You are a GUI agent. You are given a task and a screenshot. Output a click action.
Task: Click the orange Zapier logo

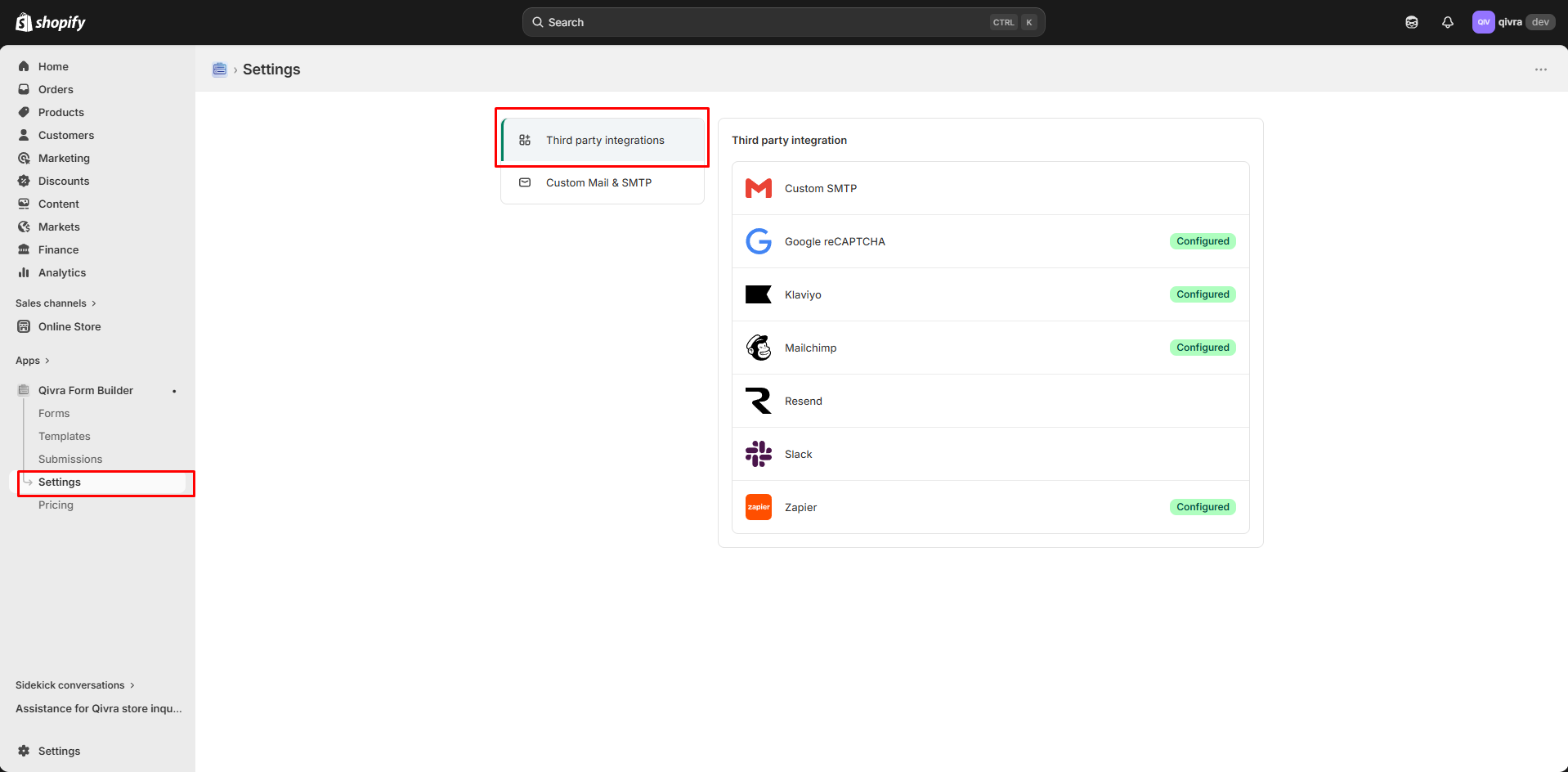tap(759, 507)
